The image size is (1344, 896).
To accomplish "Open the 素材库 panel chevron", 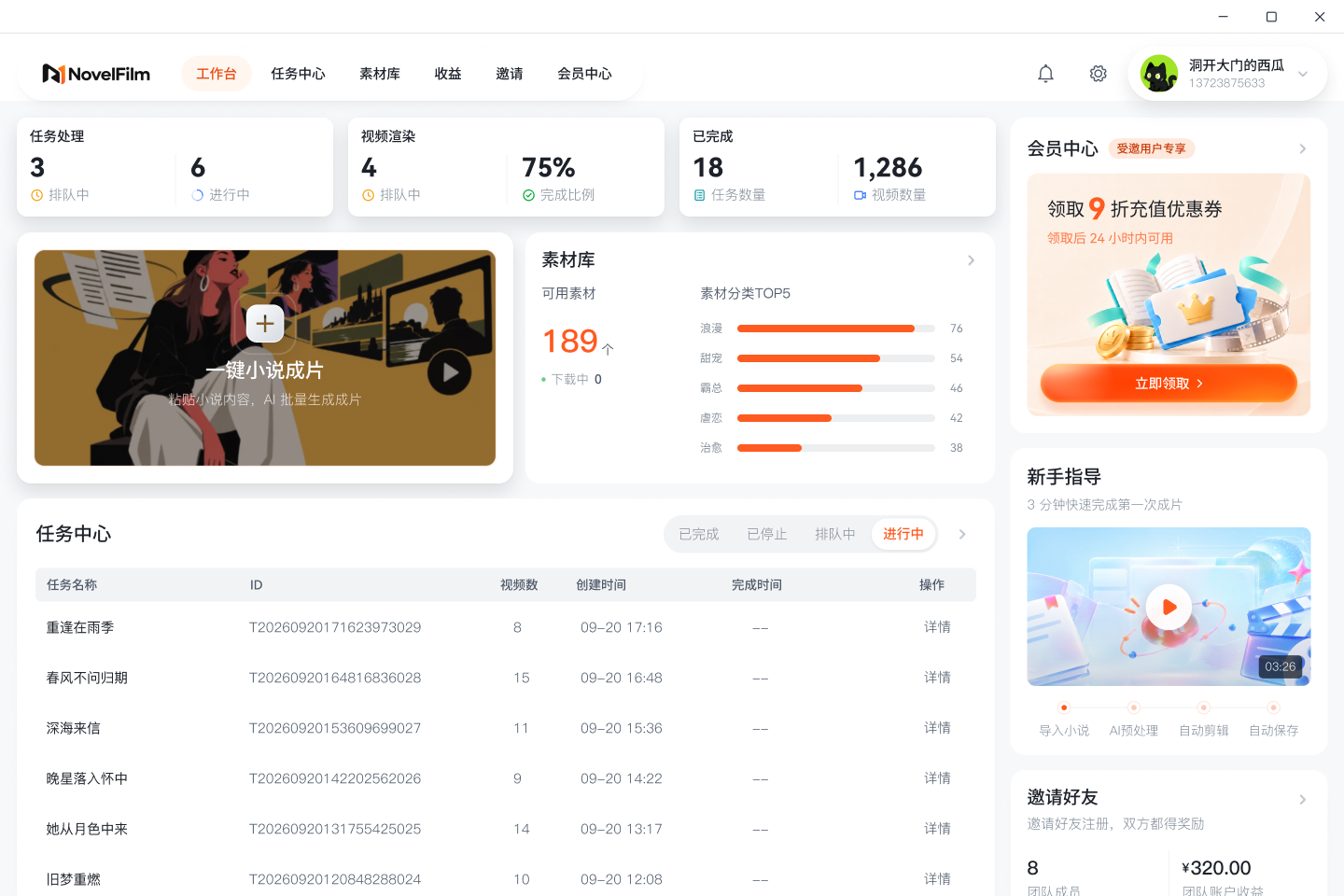I will [971, 260].
